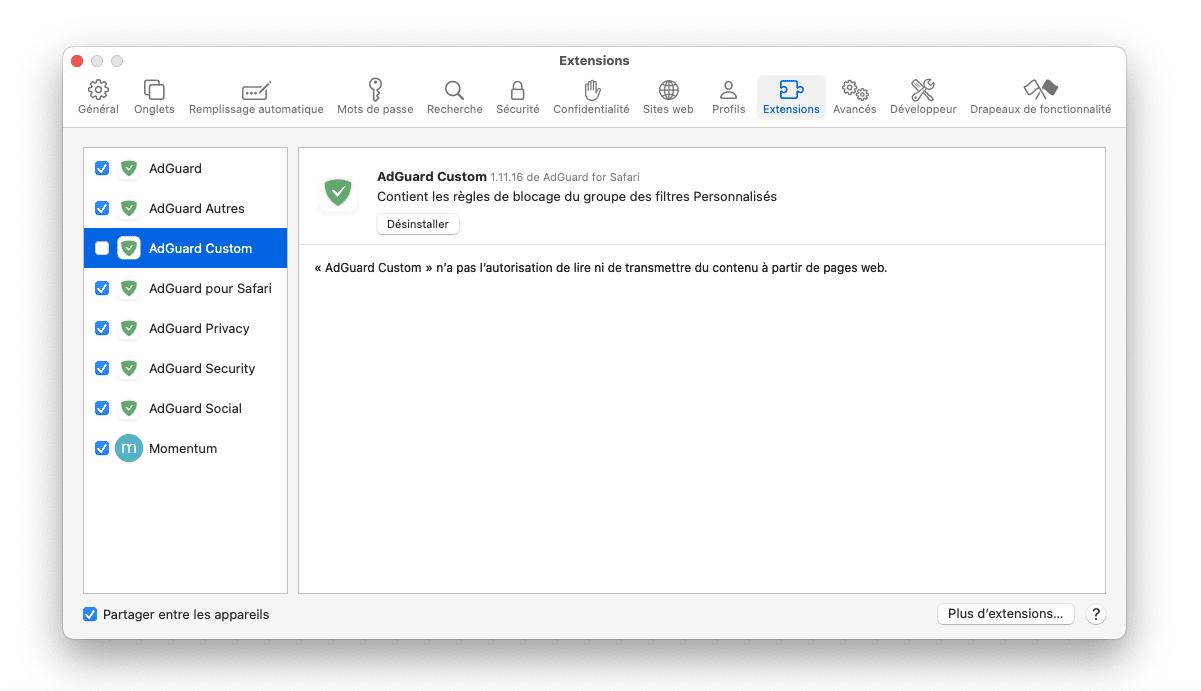1201x691 pixels.
Task: Close the Extensions window
Action: point(77,61)
